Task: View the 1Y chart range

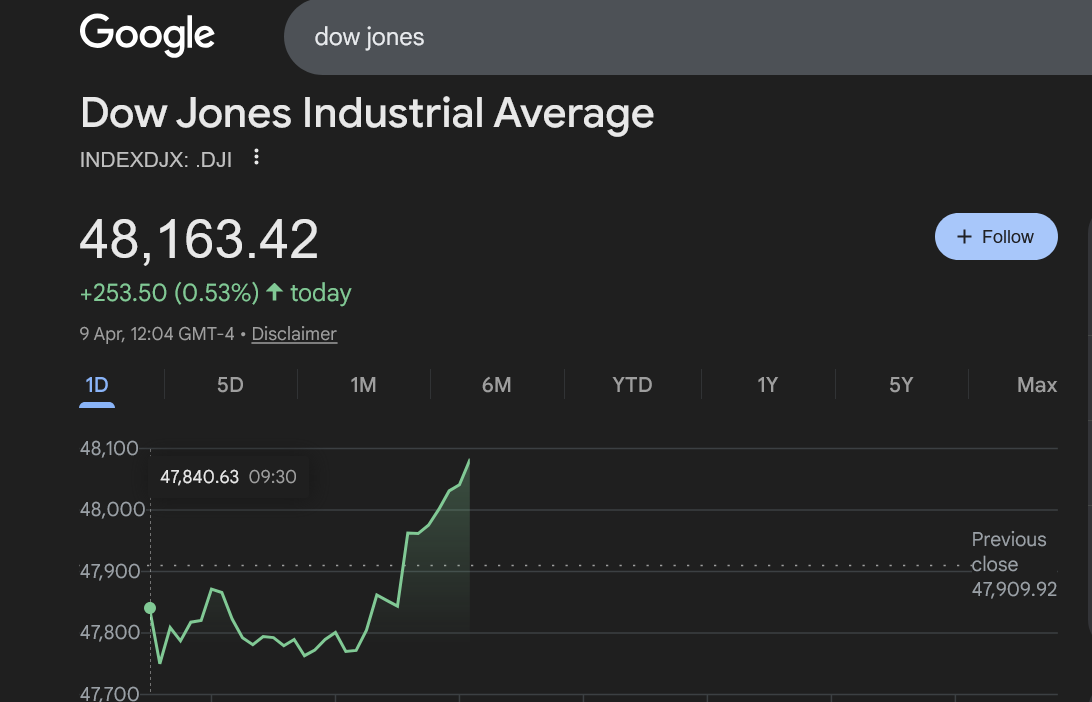Action: [x=767, y=385]
